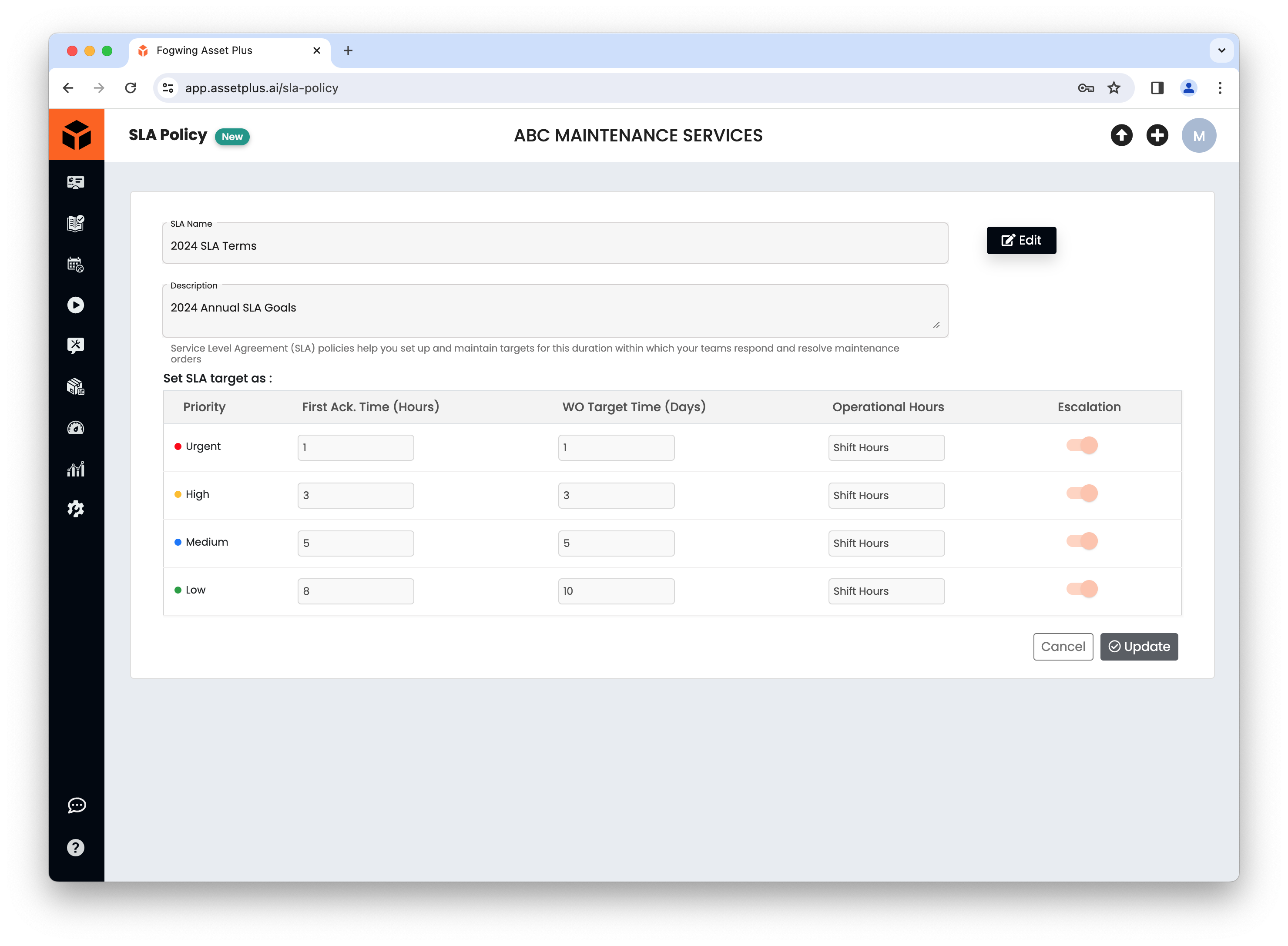This screenshot has width=1288, height=946.
Task: Select the settings gear icon in sidebar
Action: [77, 510]
